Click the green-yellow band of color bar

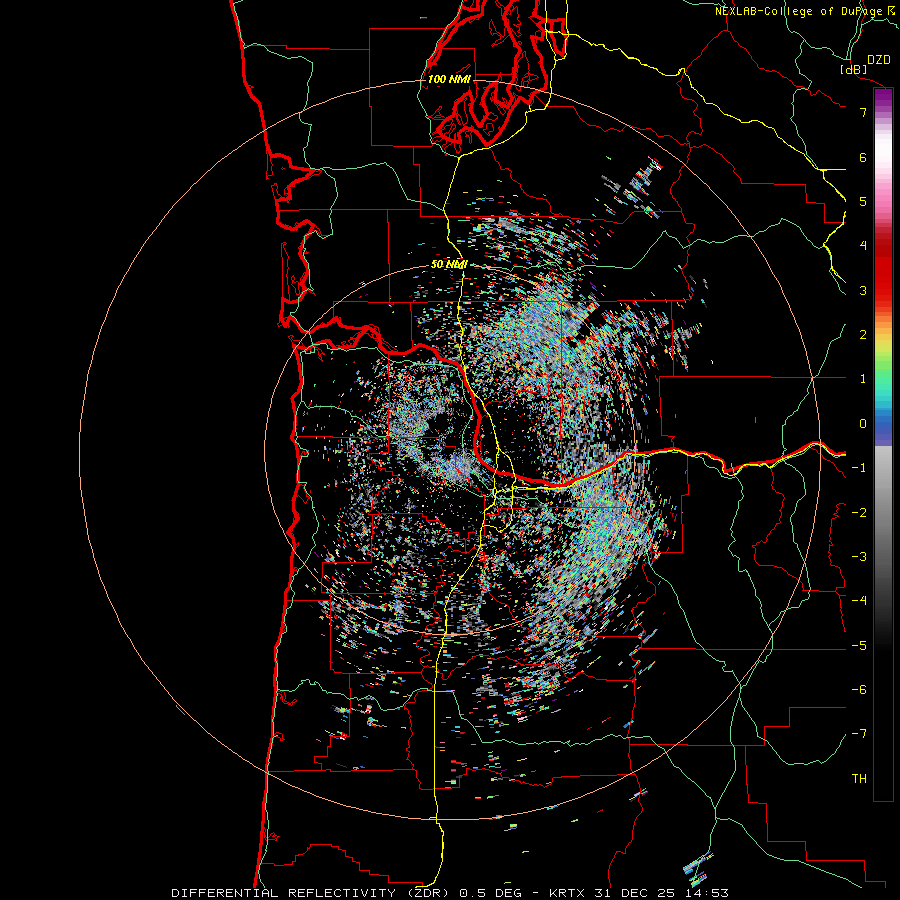[x=883, y=356]
